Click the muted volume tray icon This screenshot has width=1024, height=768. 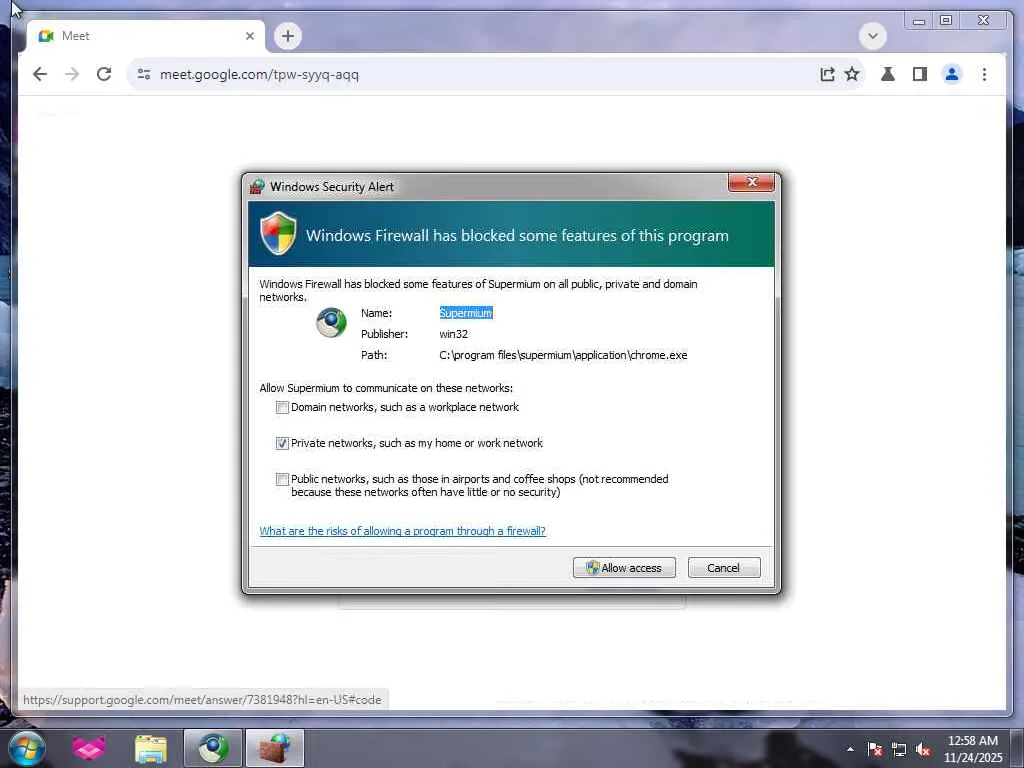(x=923, y=749)
